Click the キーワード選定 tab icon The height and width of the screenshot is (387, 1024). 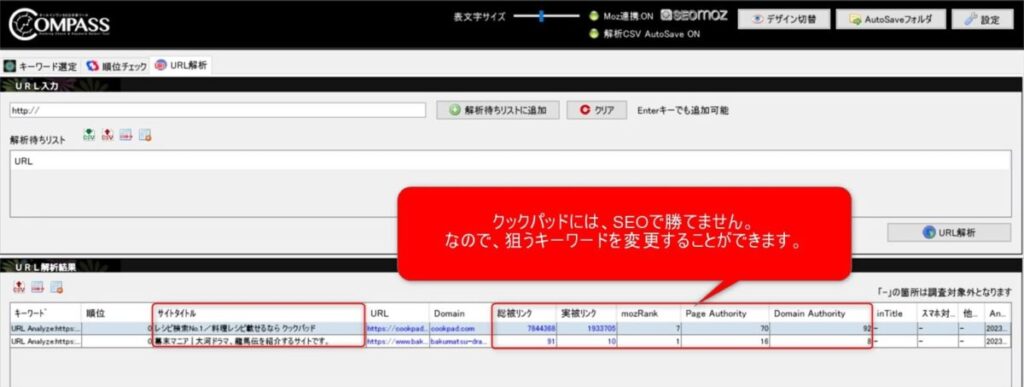9,66
